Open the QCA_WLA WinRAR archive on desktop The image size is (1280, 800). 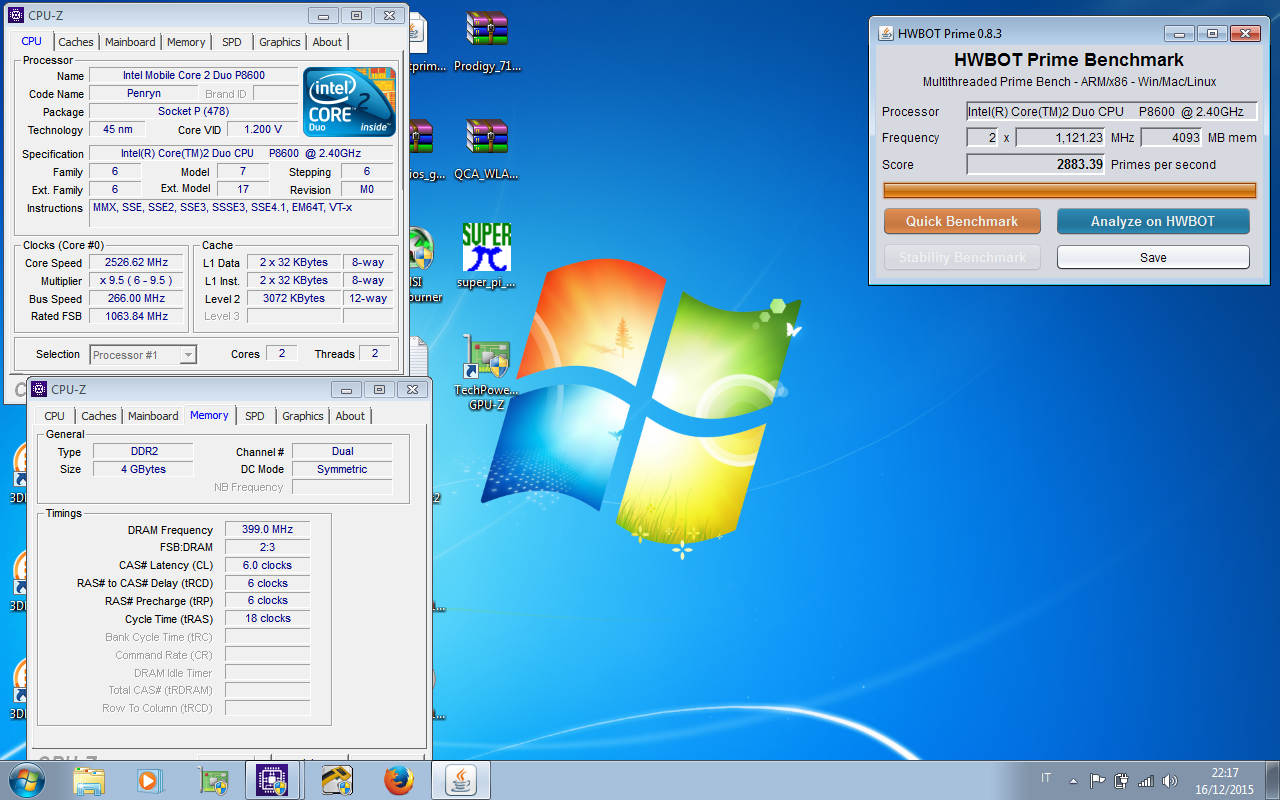(x=487, y=147)
